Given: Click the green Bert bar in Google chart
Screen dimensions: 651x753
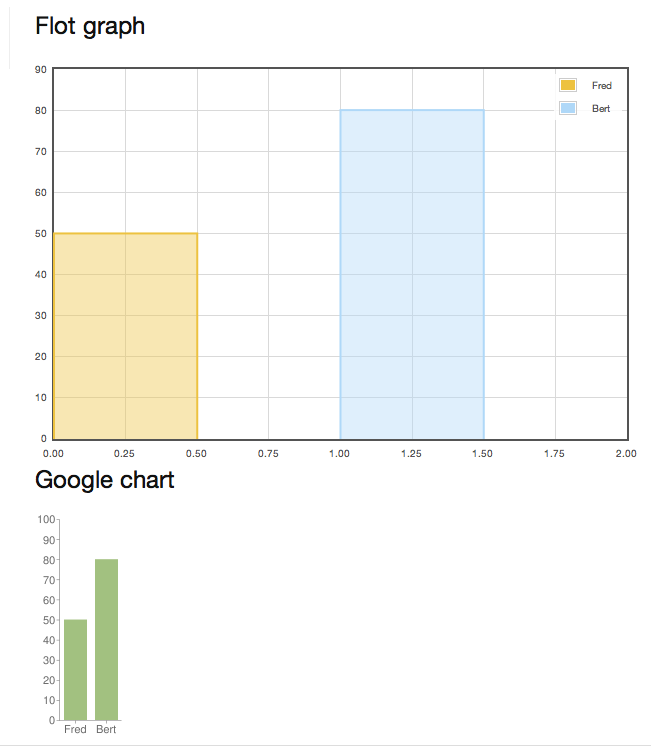Looking at the screenshot, I should pyautogui.click(x=107, y=639).
